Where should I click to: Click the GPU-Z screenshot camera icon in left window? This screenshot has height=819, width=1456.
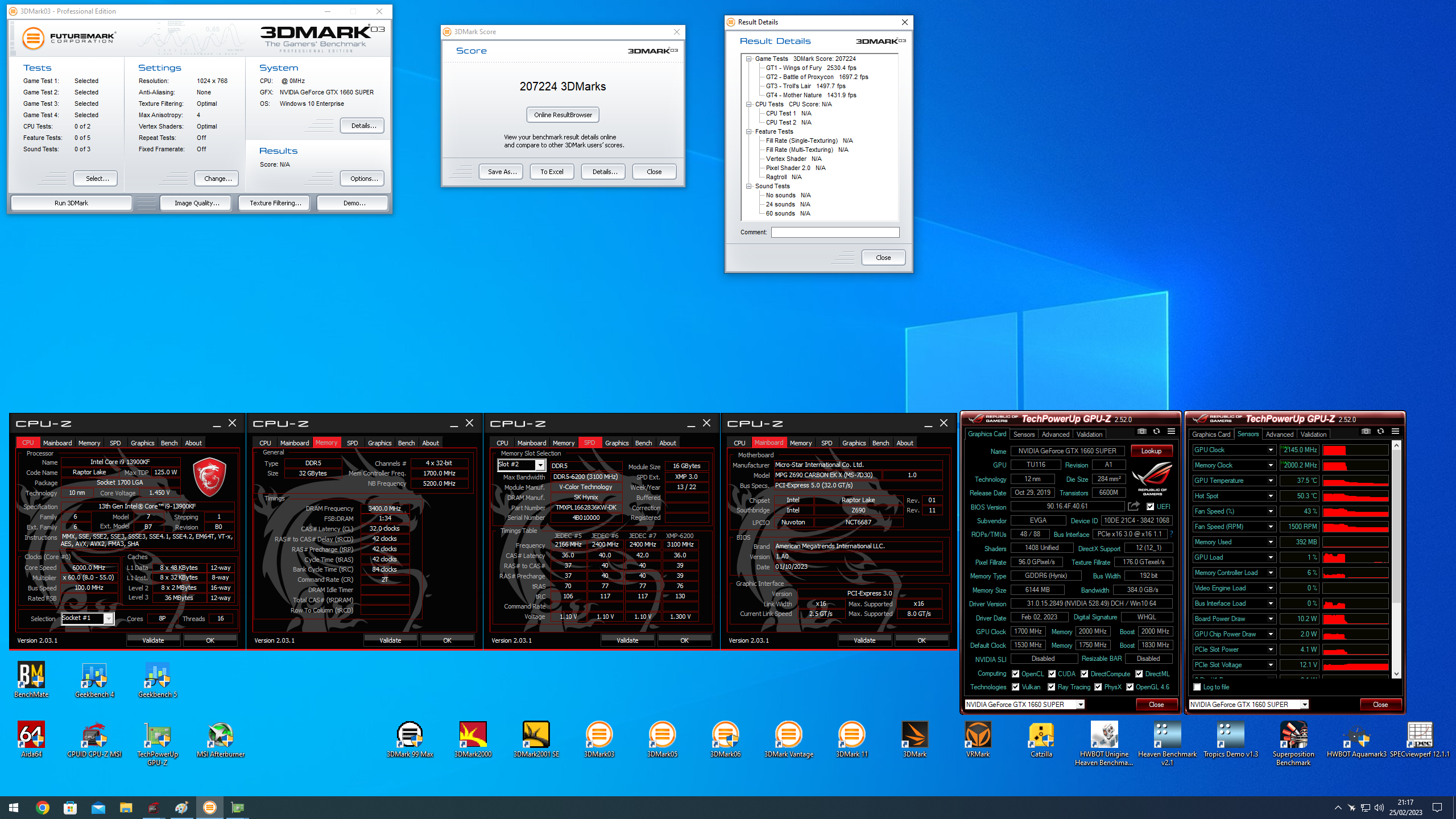1141,432
